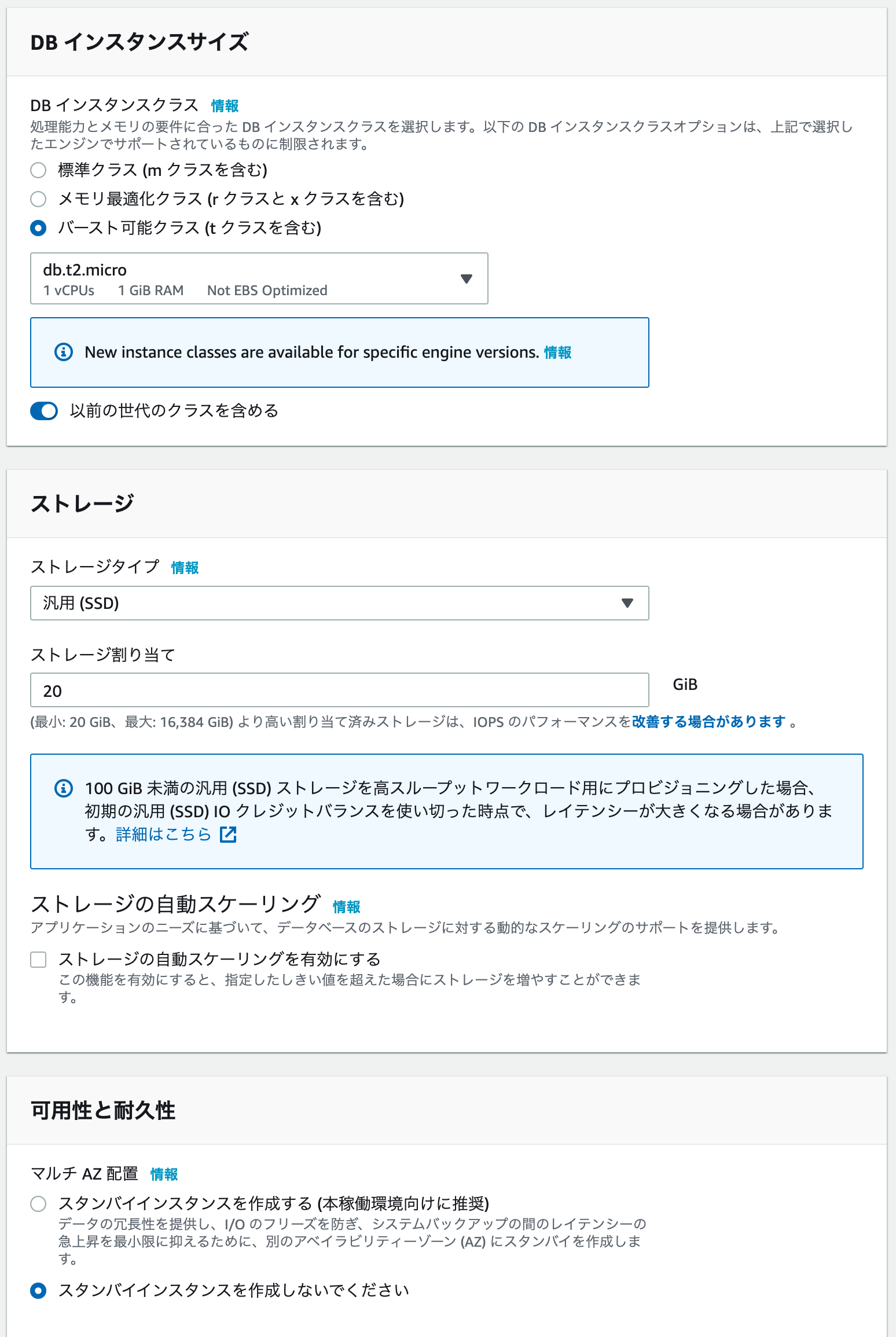This screenshot has height=1337, width=896.
Task: Open 改善する場合があります link
Action: [708, 722]
